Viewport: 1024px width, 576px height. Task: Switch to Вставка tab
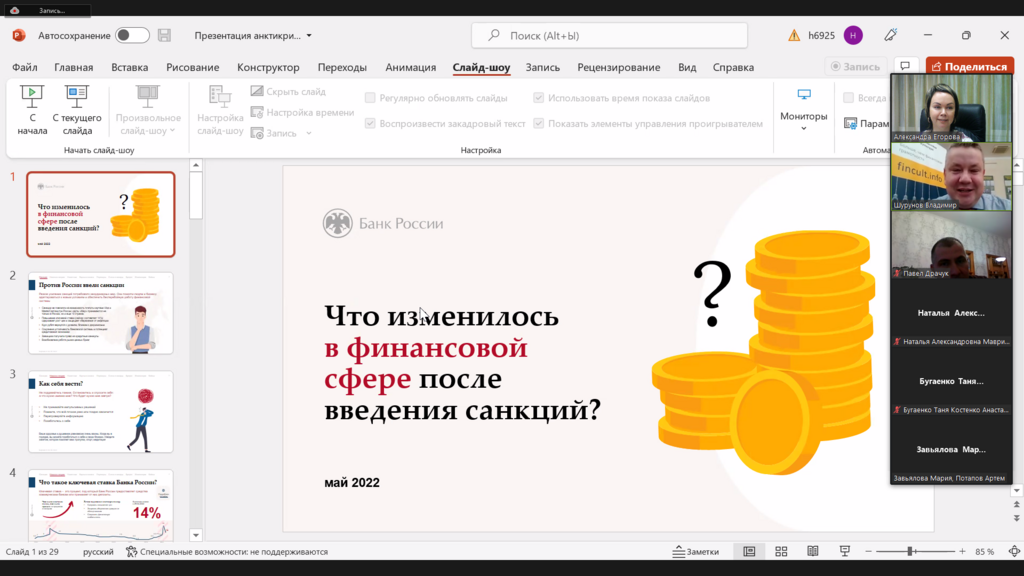coord(129,67)
